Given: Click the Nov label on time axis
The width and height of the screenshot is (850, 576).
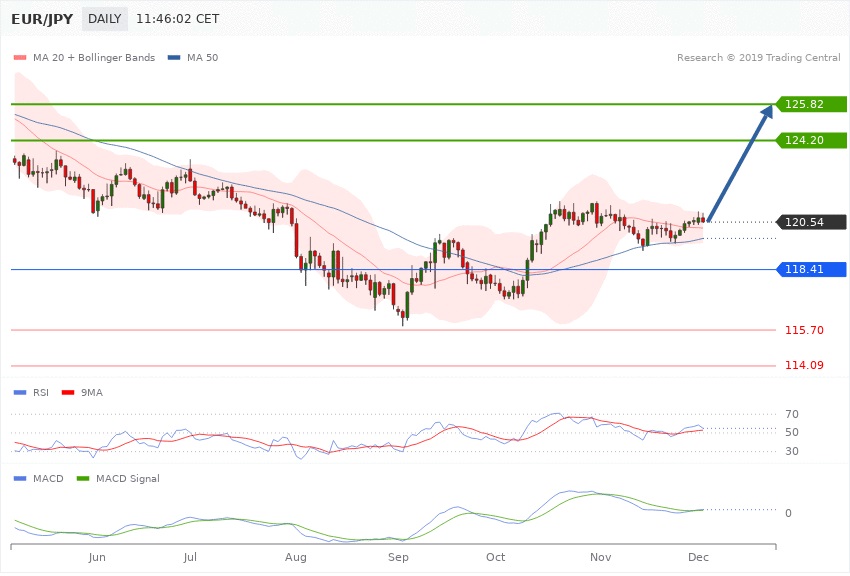Looking at the screenshot, I should 601,555.
